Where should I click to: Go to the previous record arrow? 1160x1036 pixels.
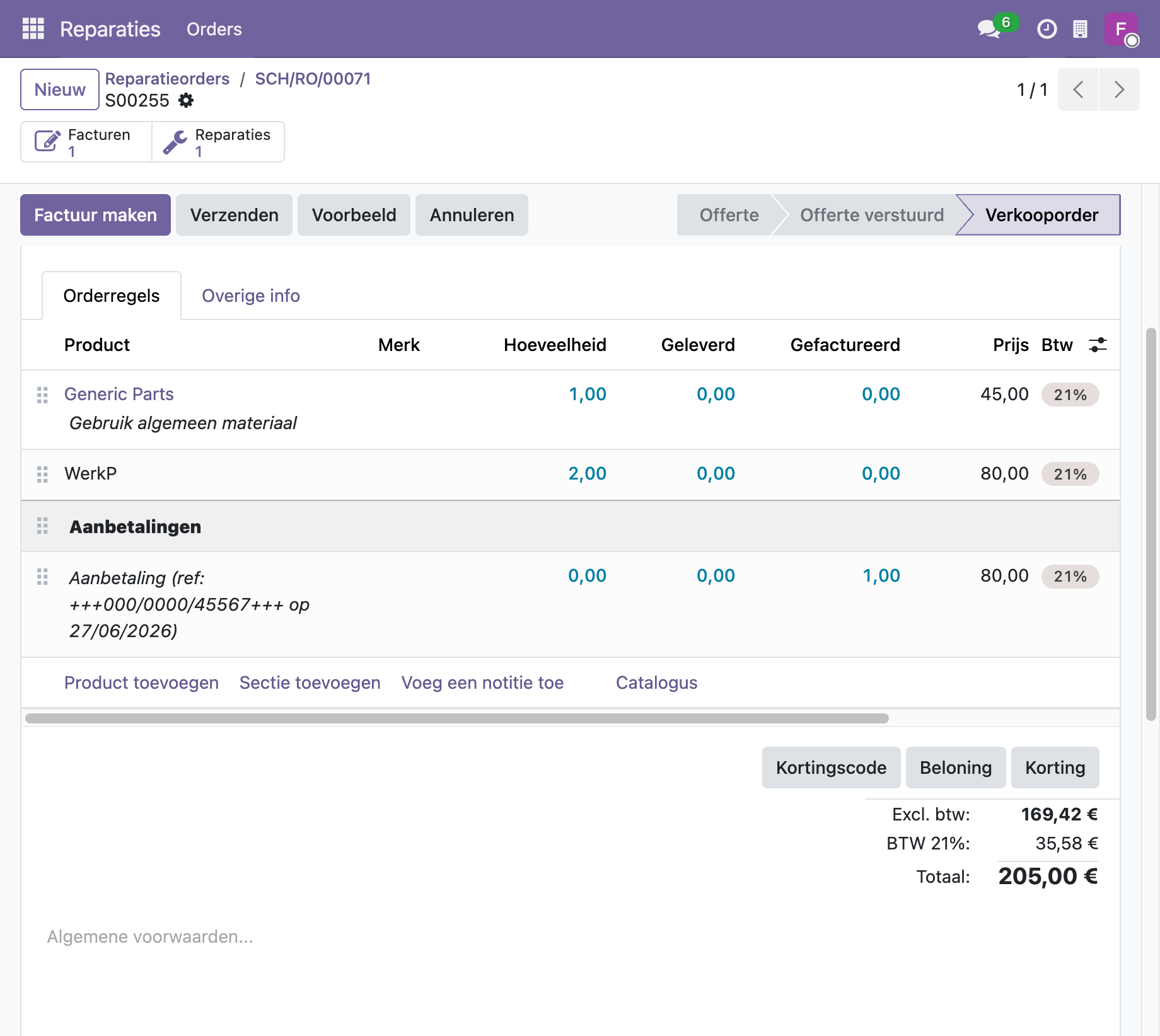[x=1078, y=89]
